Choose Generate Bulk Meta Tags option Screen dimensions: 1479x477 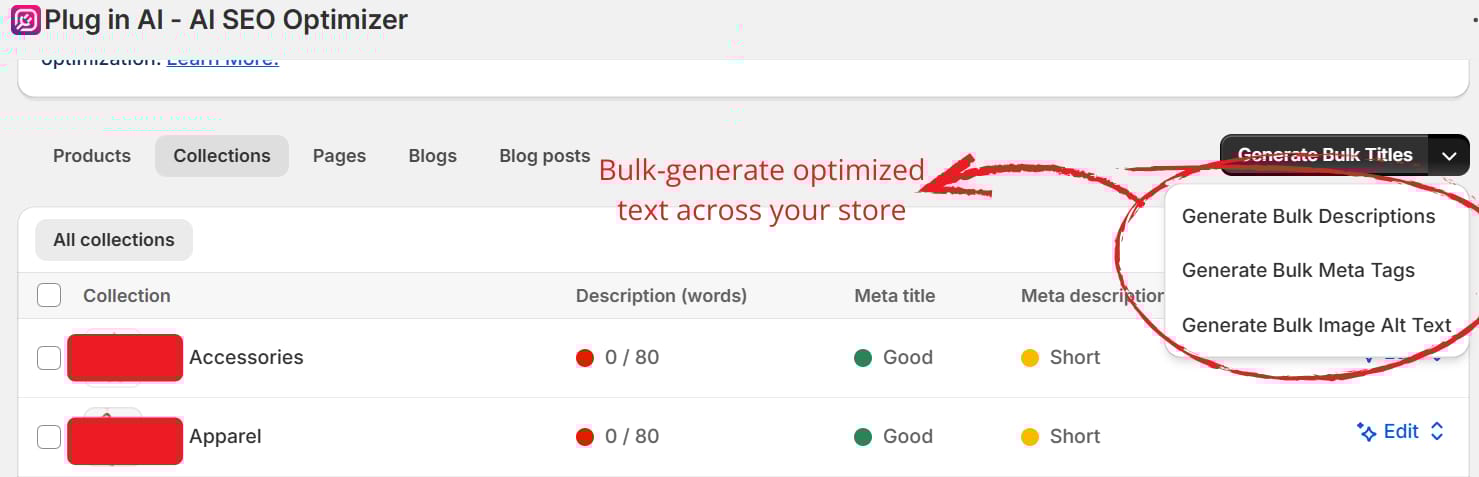click(x=1298, y=270)
